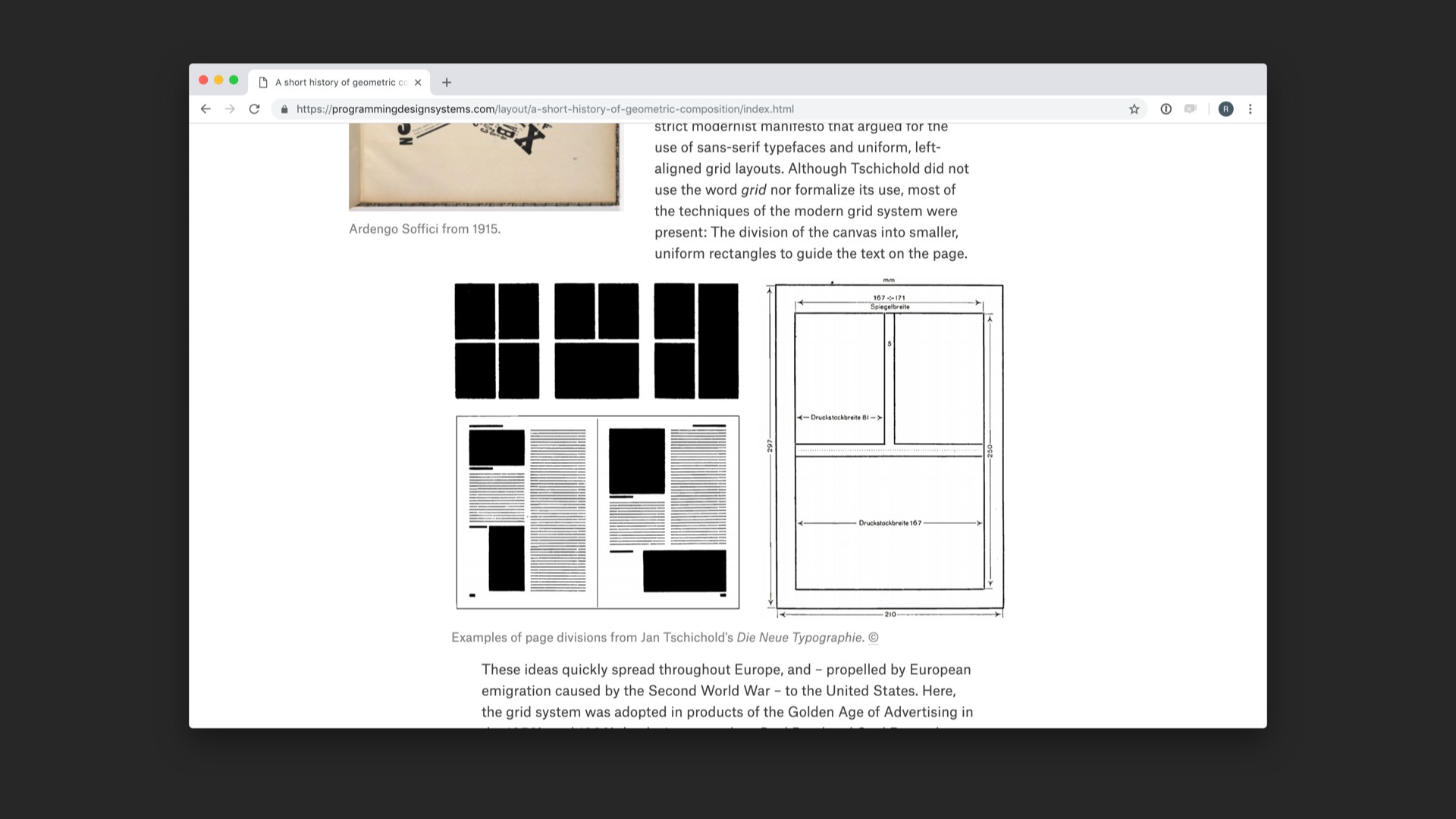View site security via the lock icon
Viewport: 1456px width, 819px height.
[284, 109]
